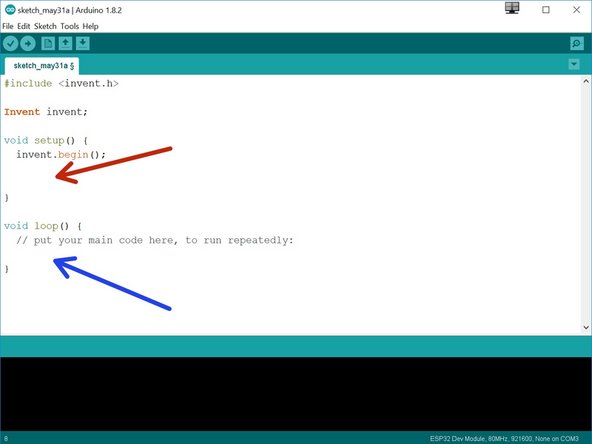Click the 'put your main code here' comment
592x444 pixels.
[x=154, y=240]
